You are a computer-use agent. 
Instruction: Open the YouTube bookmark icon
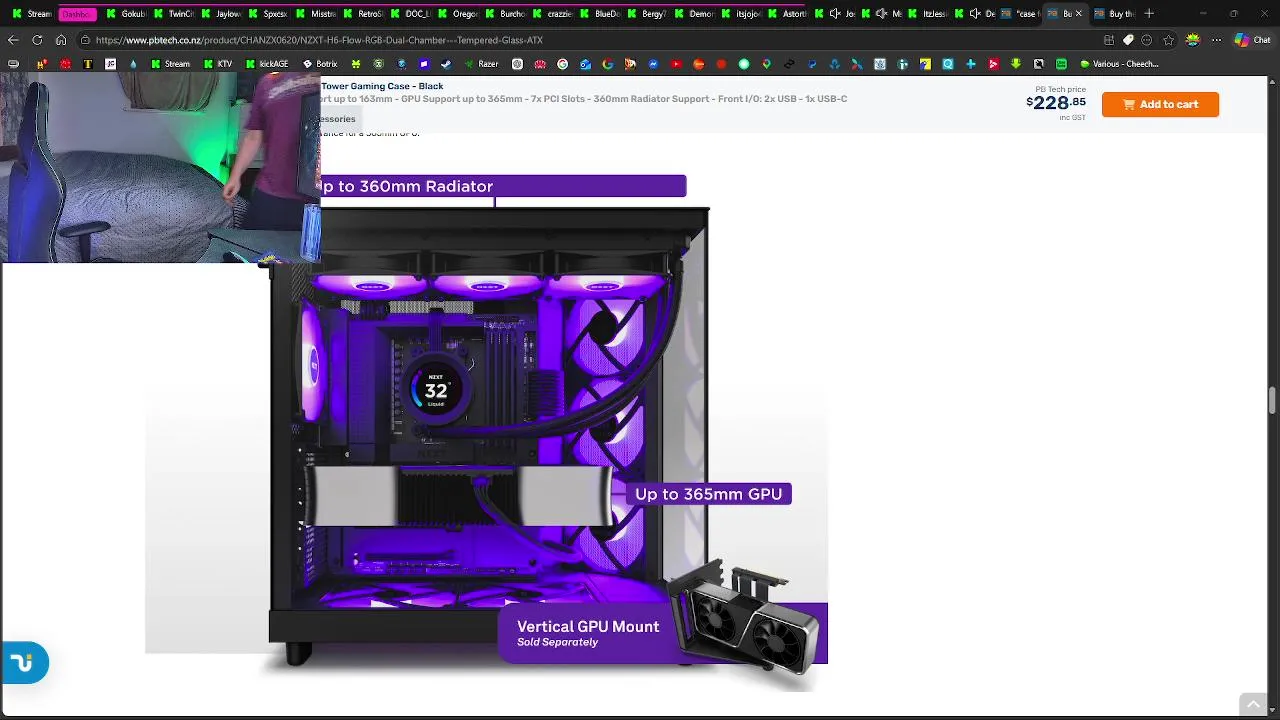pyautogui.click(x=676, y=64)
